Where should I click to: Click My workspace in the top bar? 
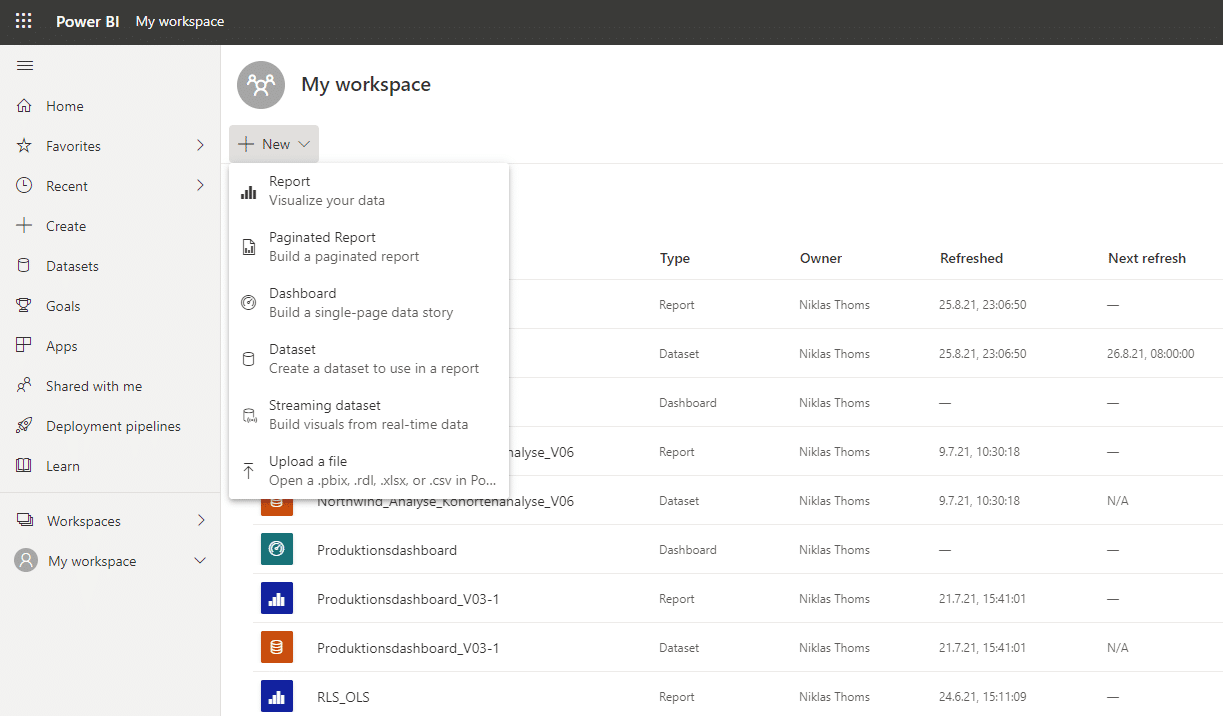[x=180, y=21]
